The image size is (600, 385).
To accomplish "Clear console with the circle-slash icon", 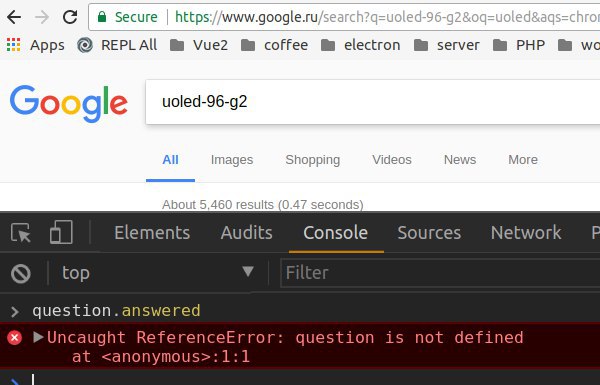I will tap(21, 273).
